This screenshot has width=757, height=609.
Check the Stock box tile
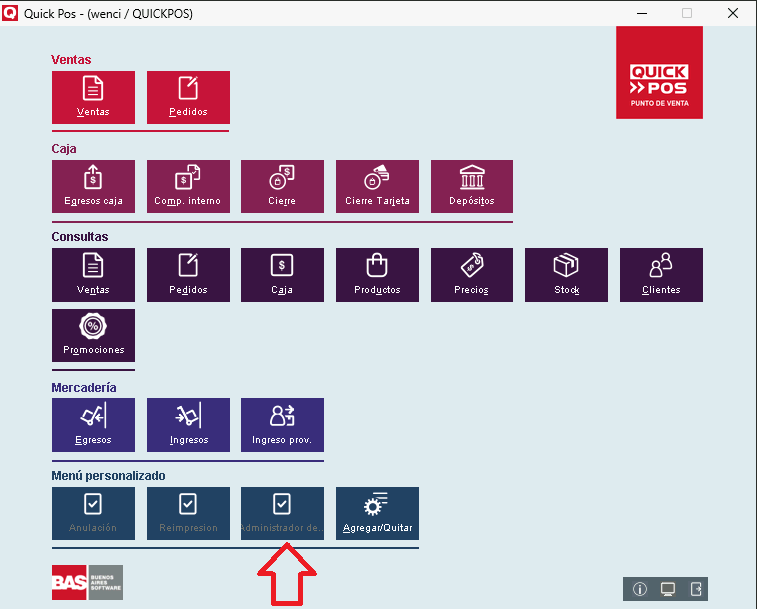[x=566, y=275]
